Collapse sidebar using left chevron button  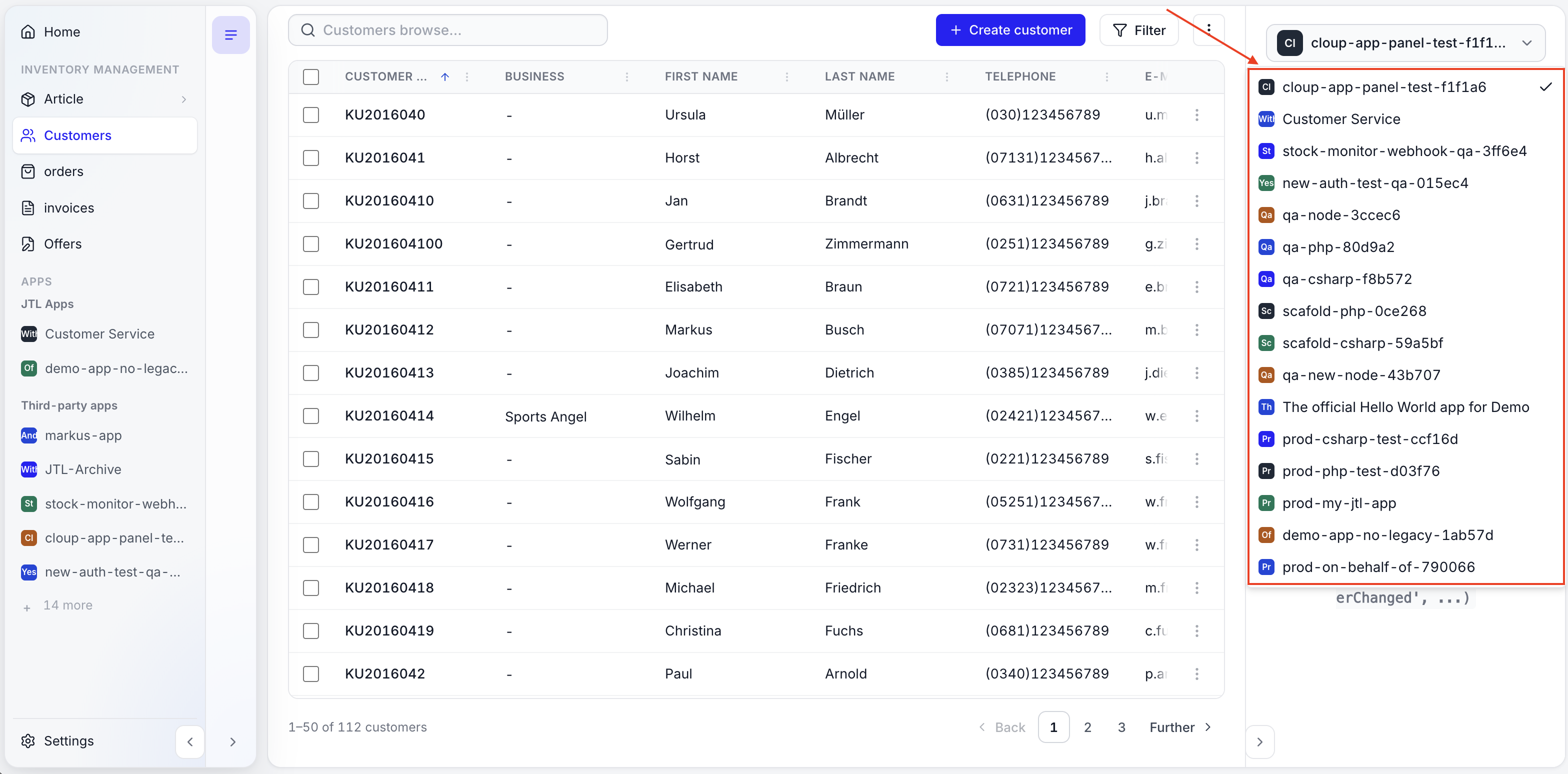pyautogui.click(x=190, y=741)
